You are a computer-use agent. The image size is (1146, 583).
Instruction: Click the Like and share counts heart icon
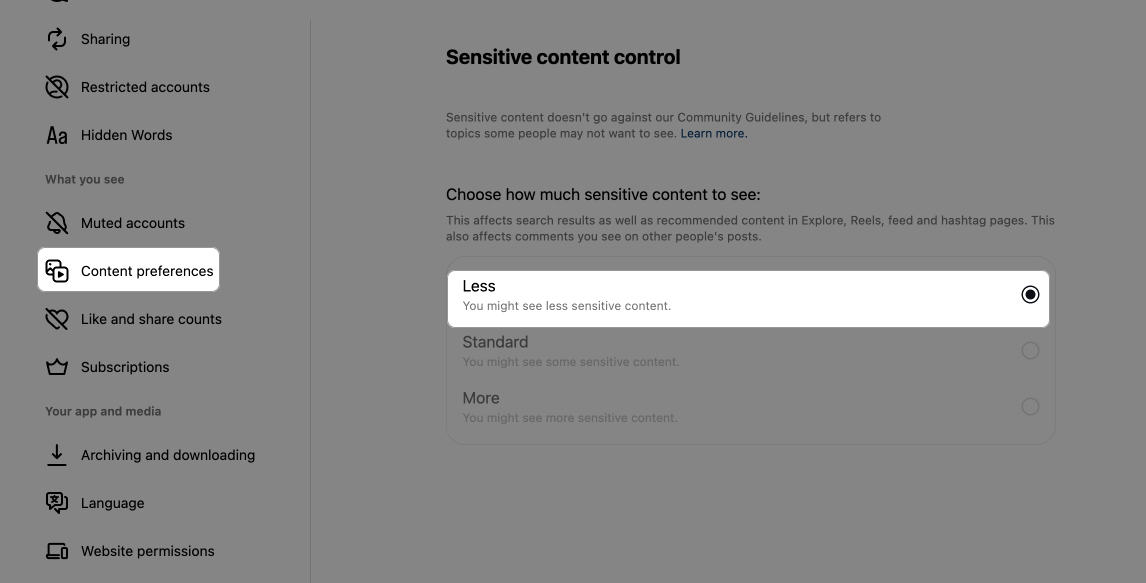[57, 319]
